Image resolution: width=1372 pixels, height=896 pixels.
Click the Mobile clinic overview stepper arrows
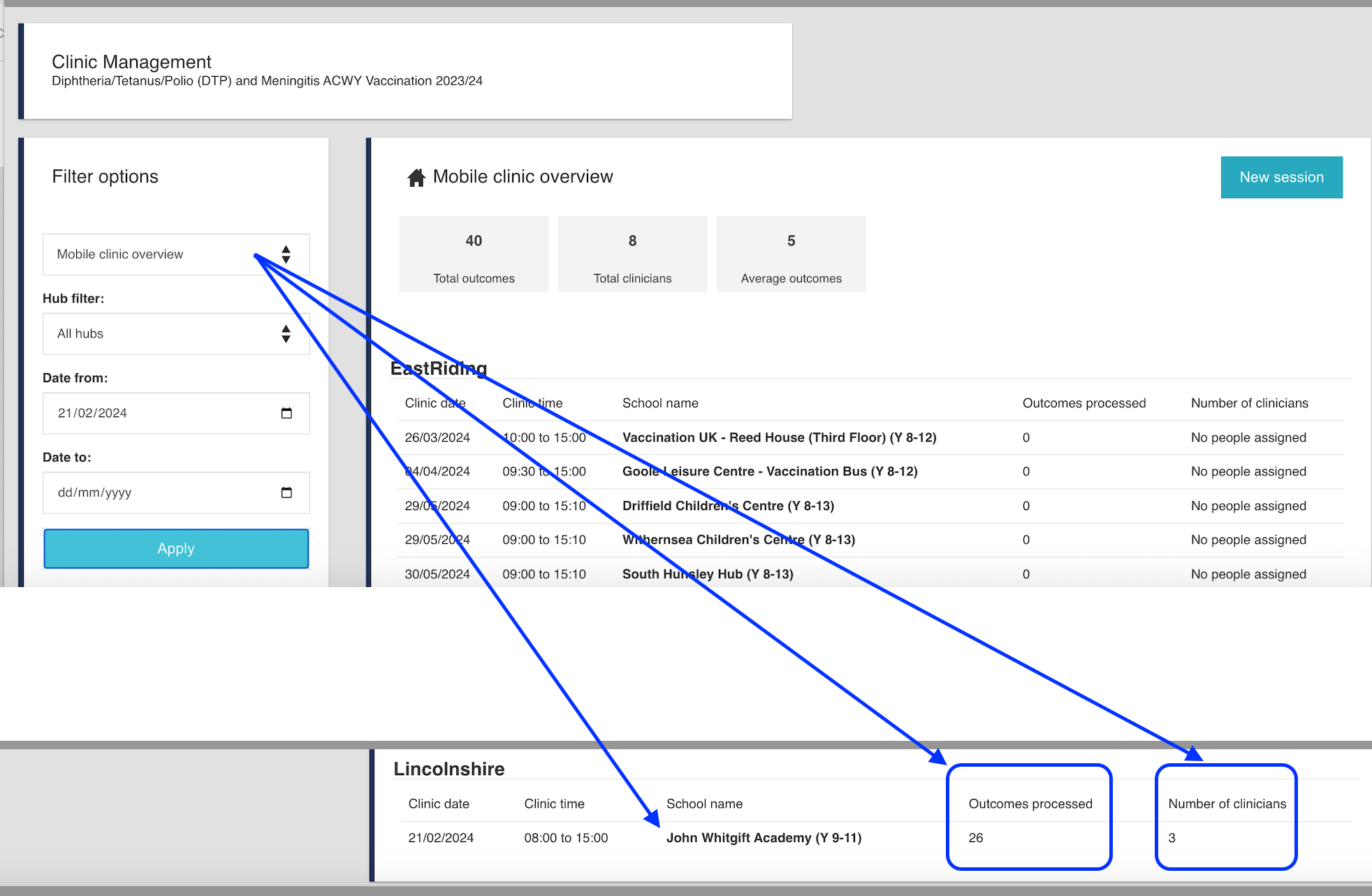[286, 254]
